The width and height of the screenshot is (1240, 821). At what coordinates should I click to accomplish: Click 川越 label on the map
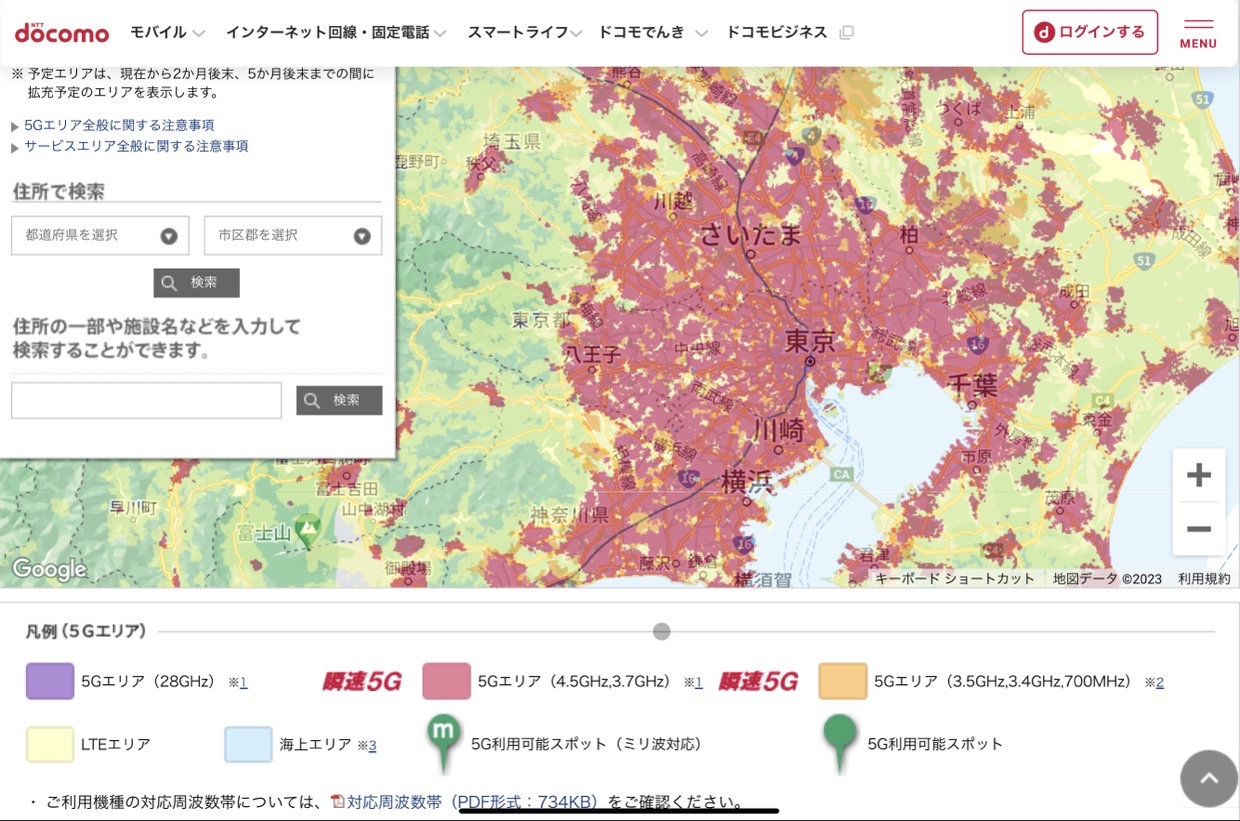point(672,200)
